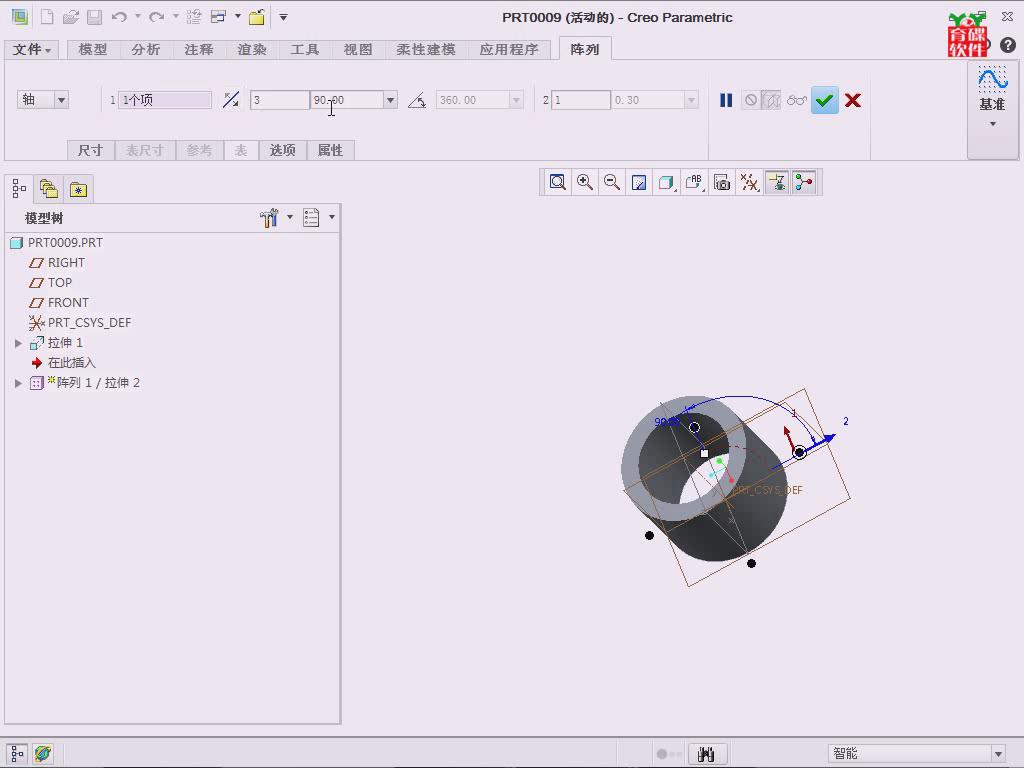Click the Close window folder icon

click(x=257, y=17)
